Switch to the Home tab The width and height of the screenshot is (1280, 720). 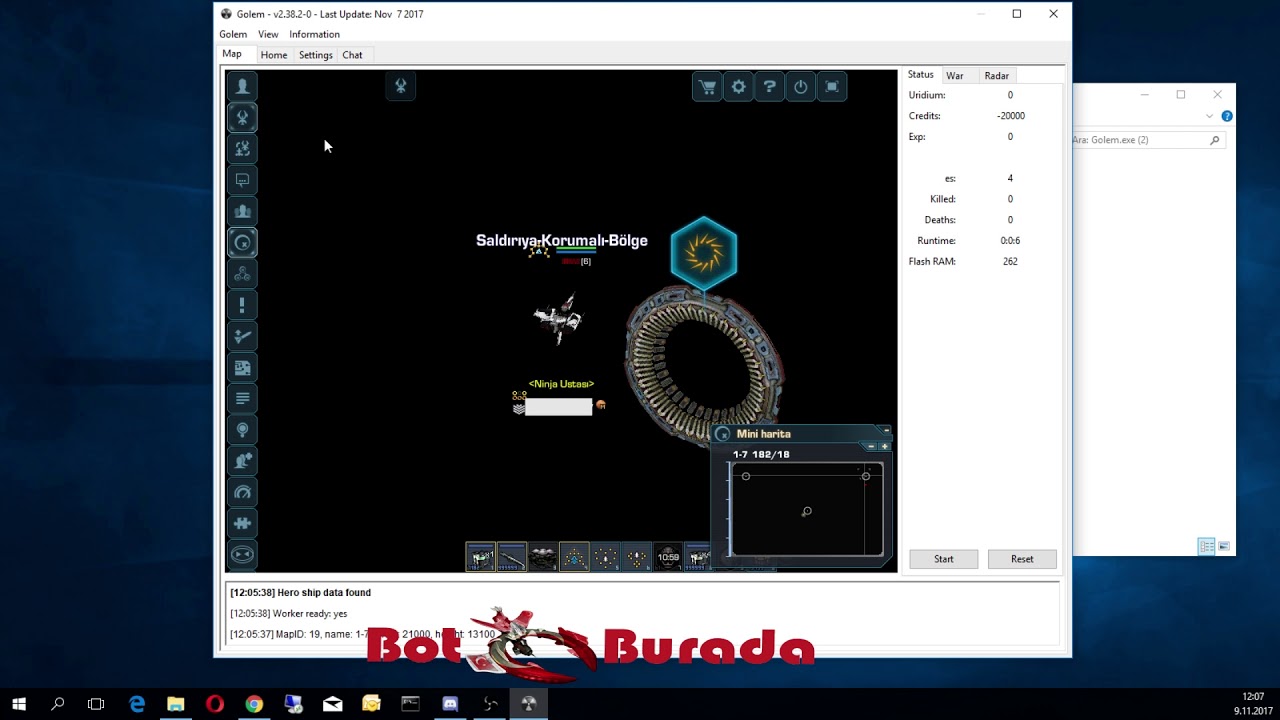(x=273, y=55)
